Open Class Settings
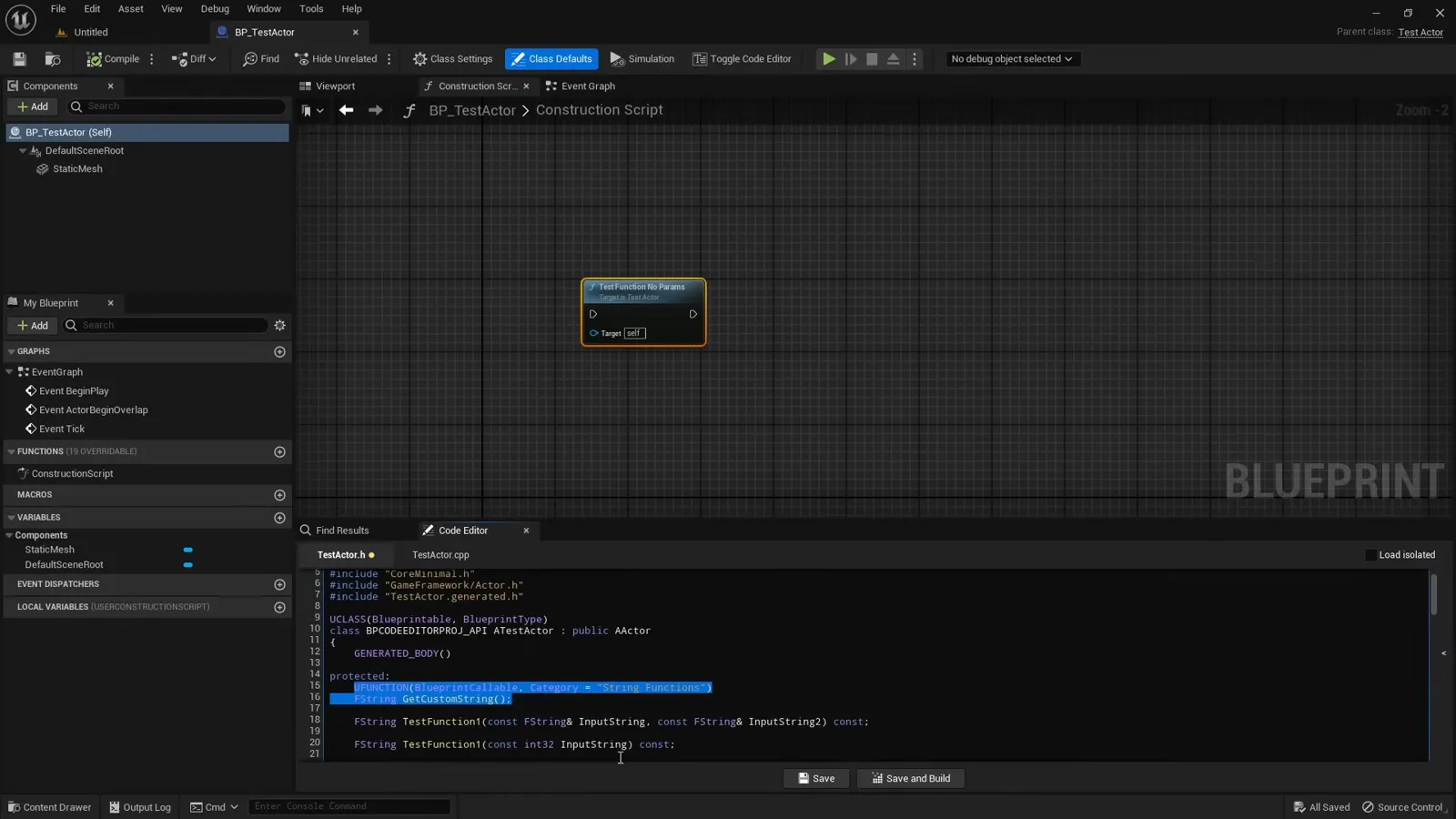Viewport: 1456px width, 819px height. (x=452, y=59)
